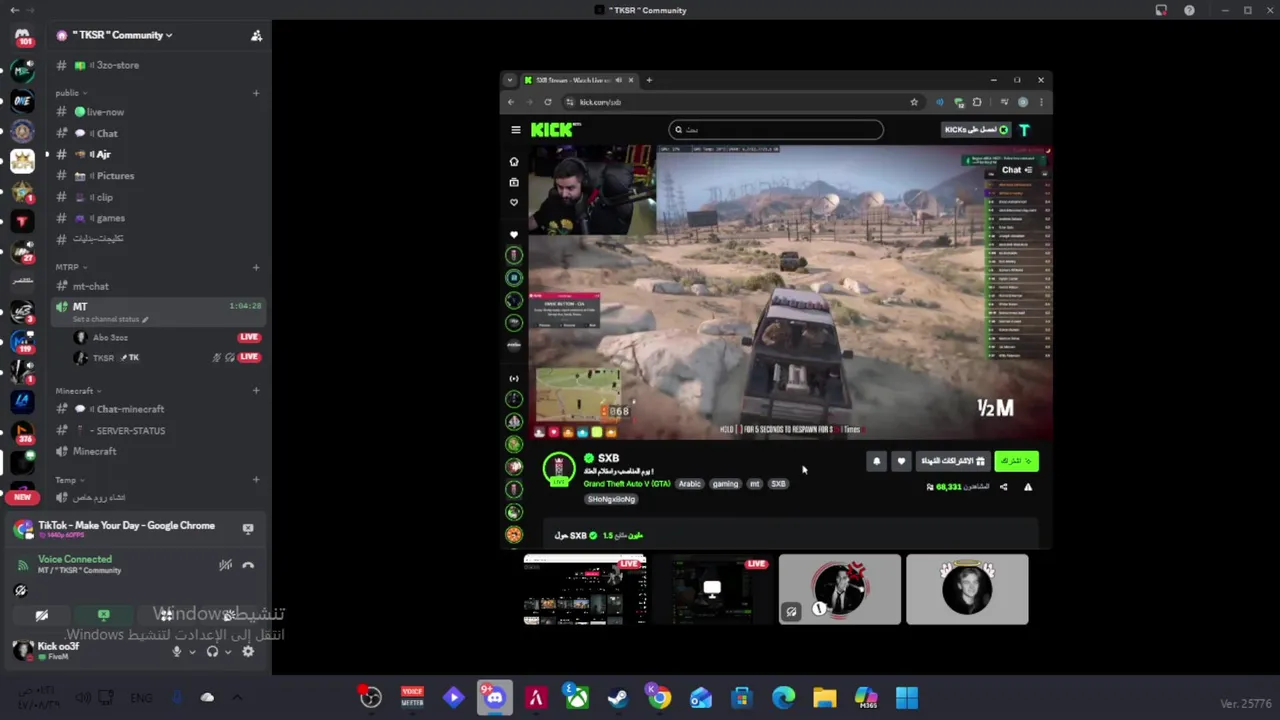The width and height of the screenshot is (1280, 720).
Task: Edit the MT channel status pencil
Action: 145,320
